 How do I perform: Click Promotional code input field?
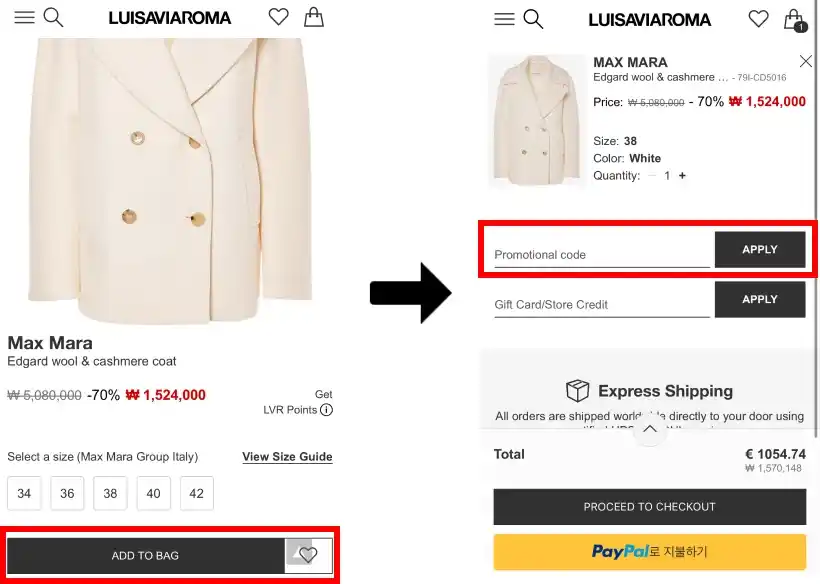[600, 254]
